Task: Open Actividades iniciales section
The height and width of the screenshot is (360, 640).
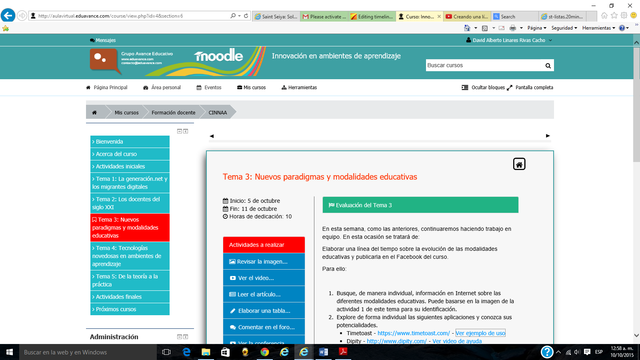Action: click(130, 166)
